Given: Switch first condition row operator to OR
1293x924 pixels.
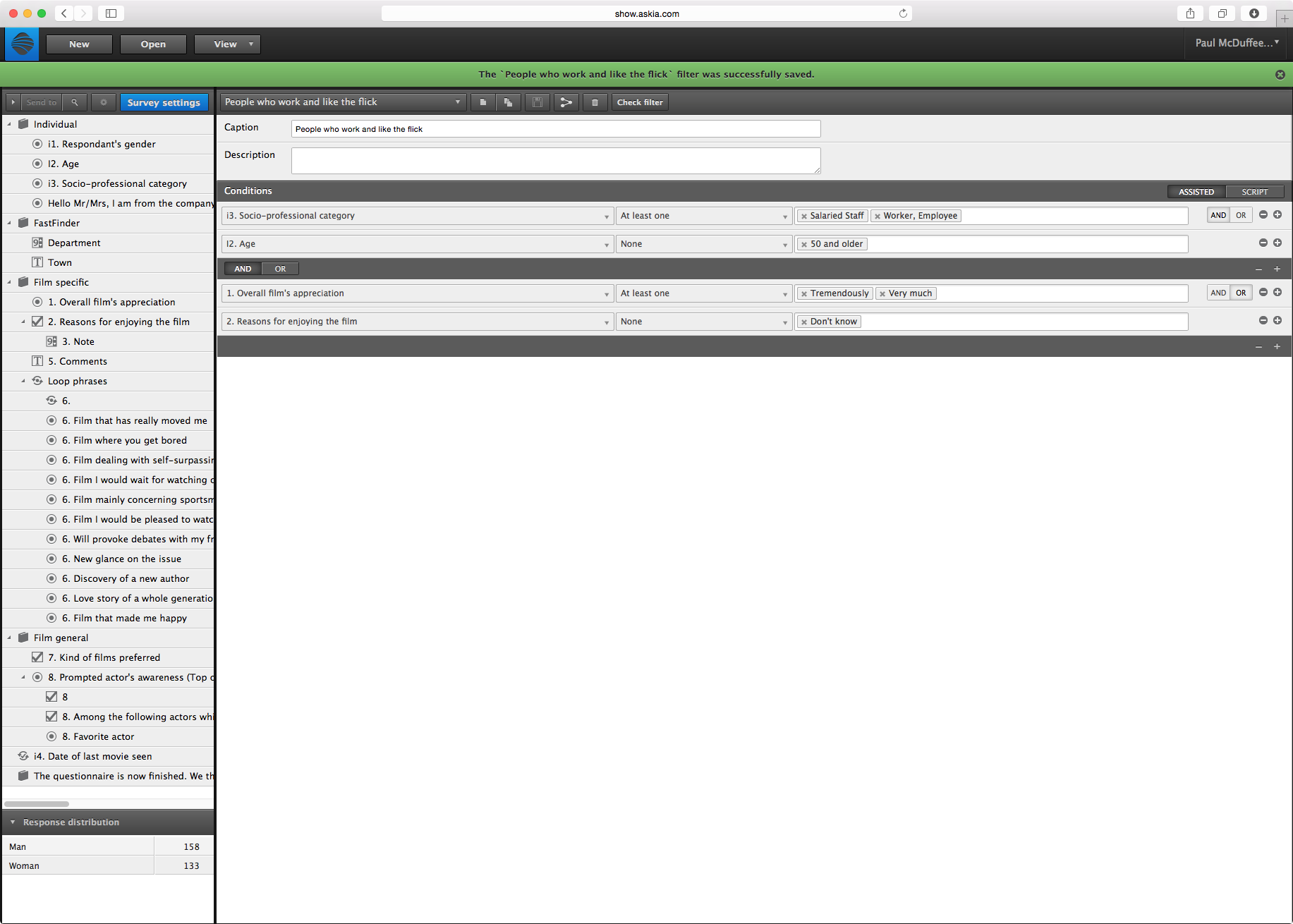Looking at the screenshot, I should [x=1241, y=215].
